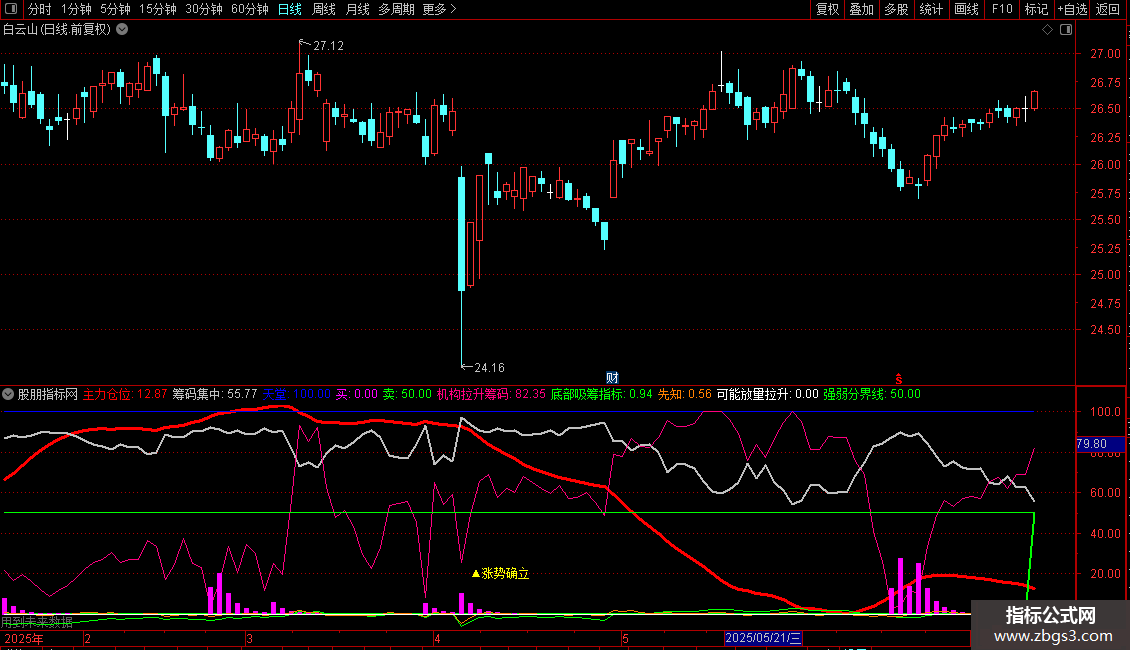Click the 筹码集中 55.77 indicator value
This screenshot has height=650, width=1130.
215,394
